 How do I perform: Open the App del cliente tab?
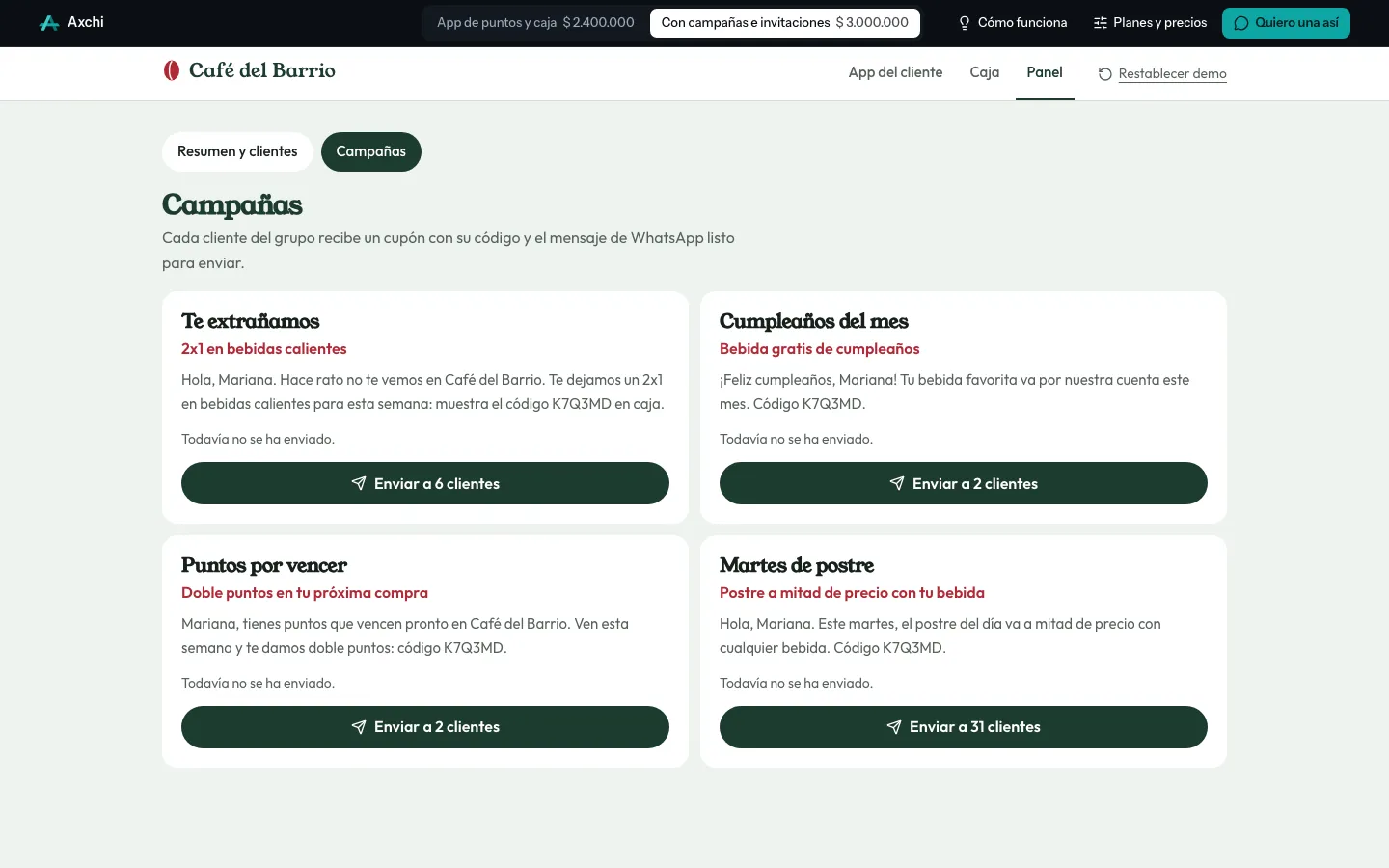[895, 73]
